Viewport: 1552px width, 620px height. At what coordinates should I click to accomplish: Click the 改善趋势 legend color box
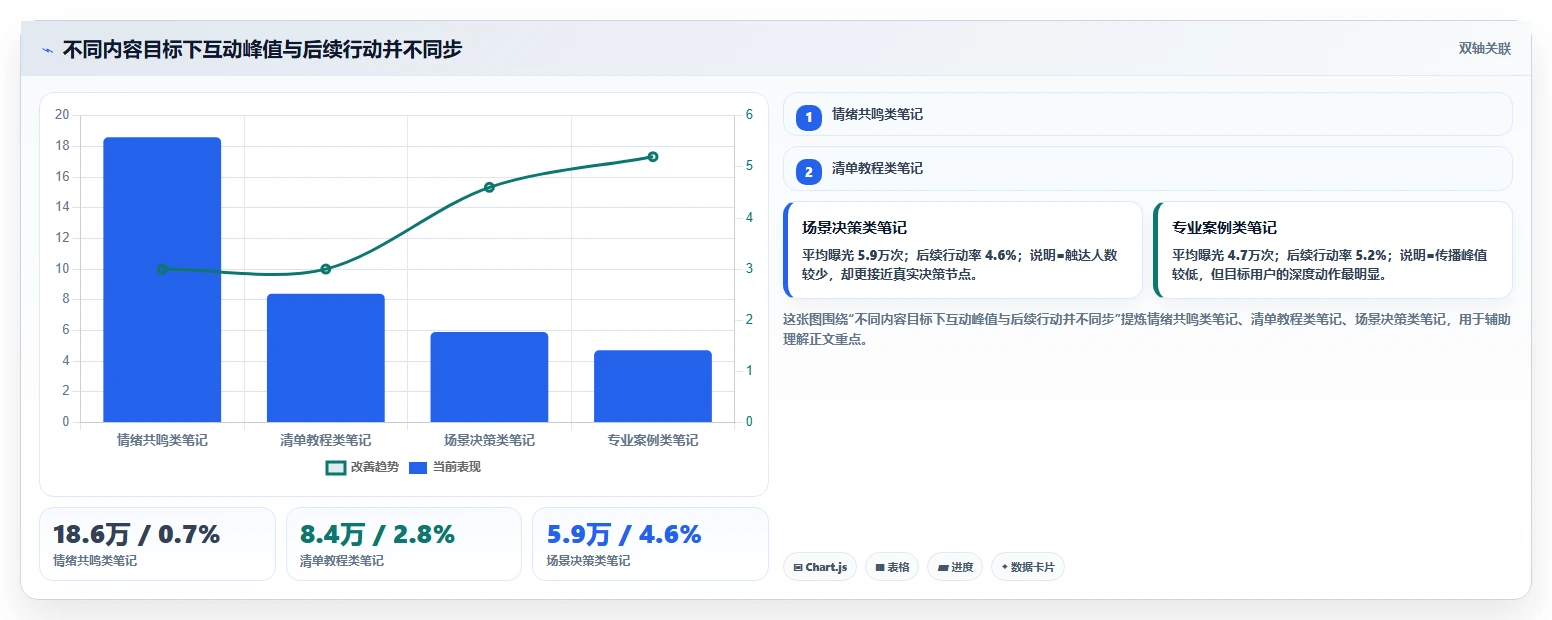click(336, 467)
